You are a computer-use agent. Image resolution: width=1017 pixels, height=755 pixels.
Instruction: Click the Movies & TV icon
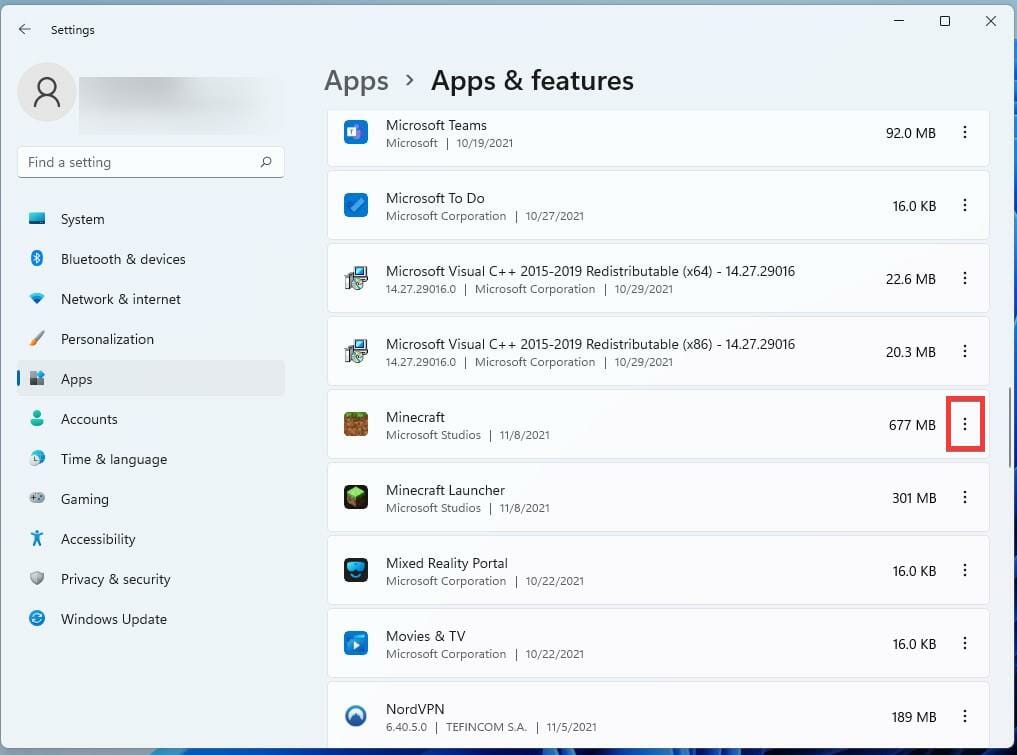[x=355, y=643]
